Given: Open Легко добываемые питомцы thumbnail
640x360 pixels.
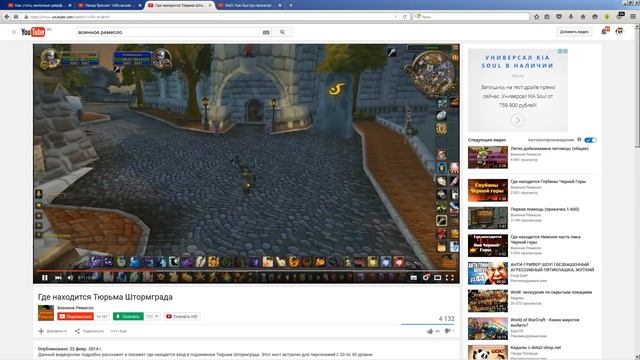Looking at the screenshot, I should [x=488, y=157].
